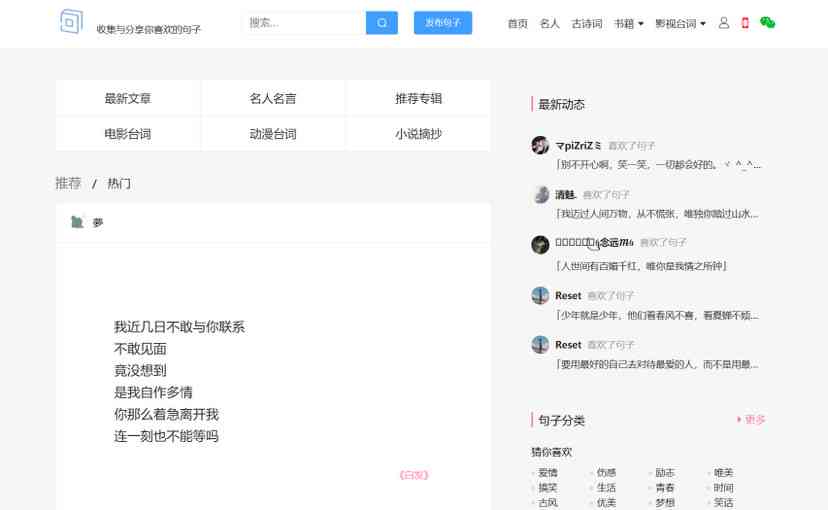Click the author name 梦
Image resolution: width=828 pixels, height=510 pixels.
tap(98, 222)
